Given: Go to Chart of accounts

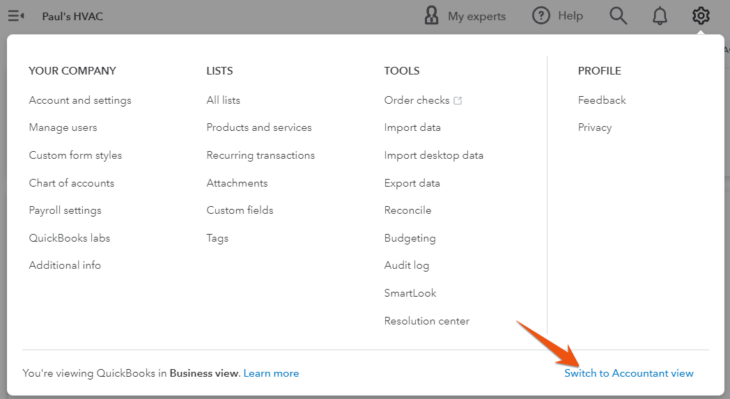Looking at the screenshot, I should [72, 183].
